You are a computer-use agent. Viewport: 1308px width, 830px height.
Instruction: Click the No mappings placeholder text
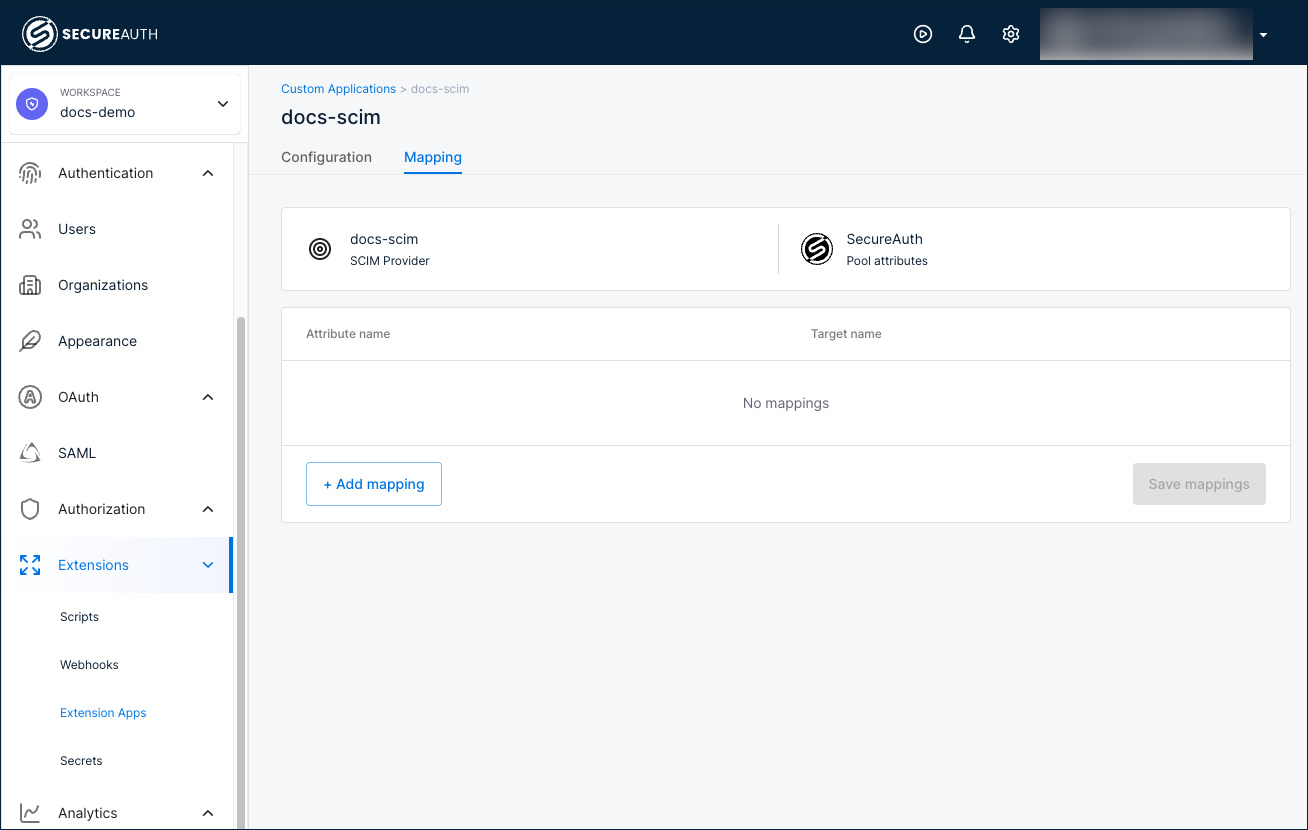tap(786, 403)
